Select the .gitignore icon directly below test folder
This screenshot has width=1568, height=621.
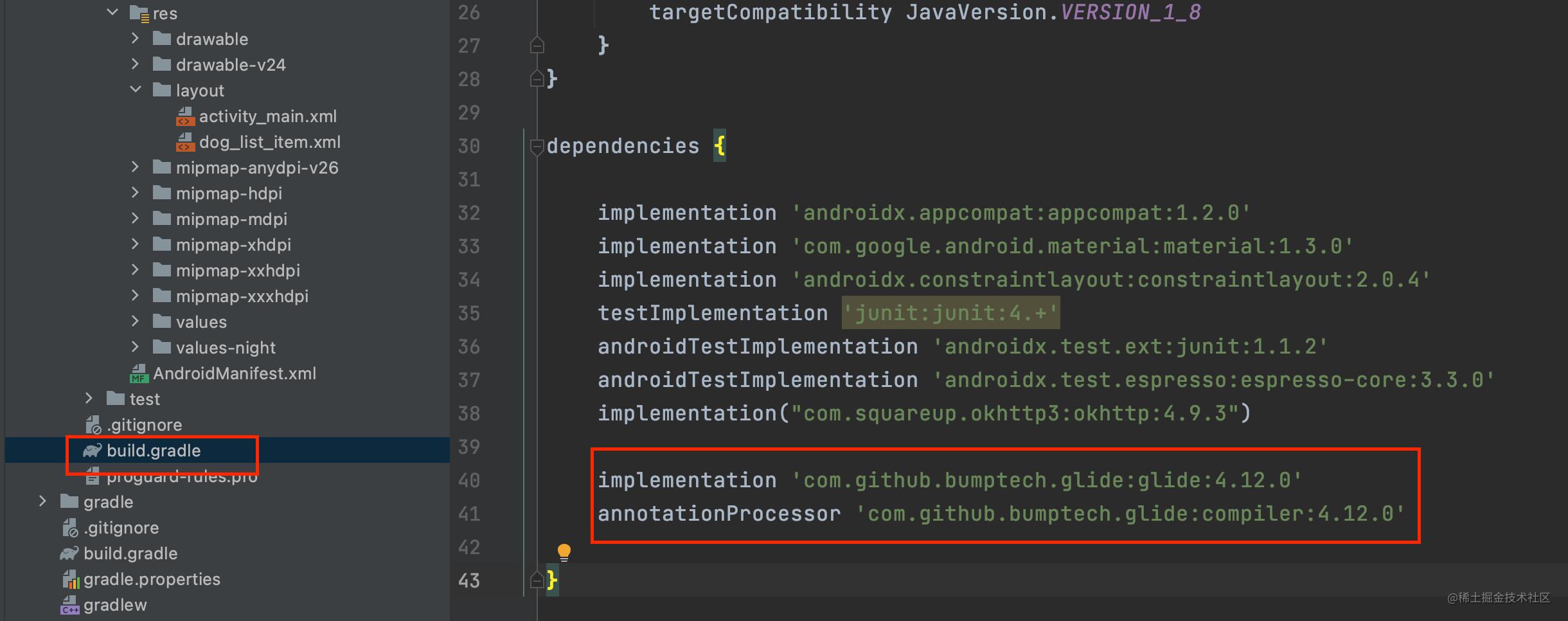tap(94, 425)
